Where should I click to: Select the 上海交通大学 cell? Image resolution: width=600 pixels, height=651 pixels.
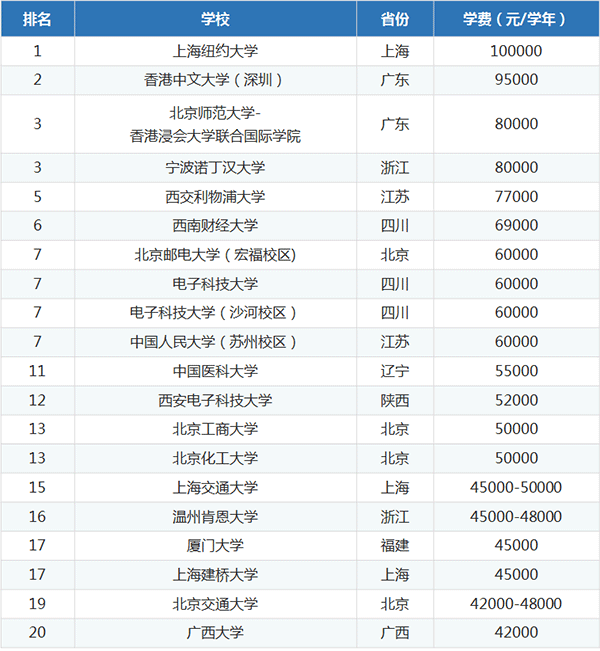(215, 487)
